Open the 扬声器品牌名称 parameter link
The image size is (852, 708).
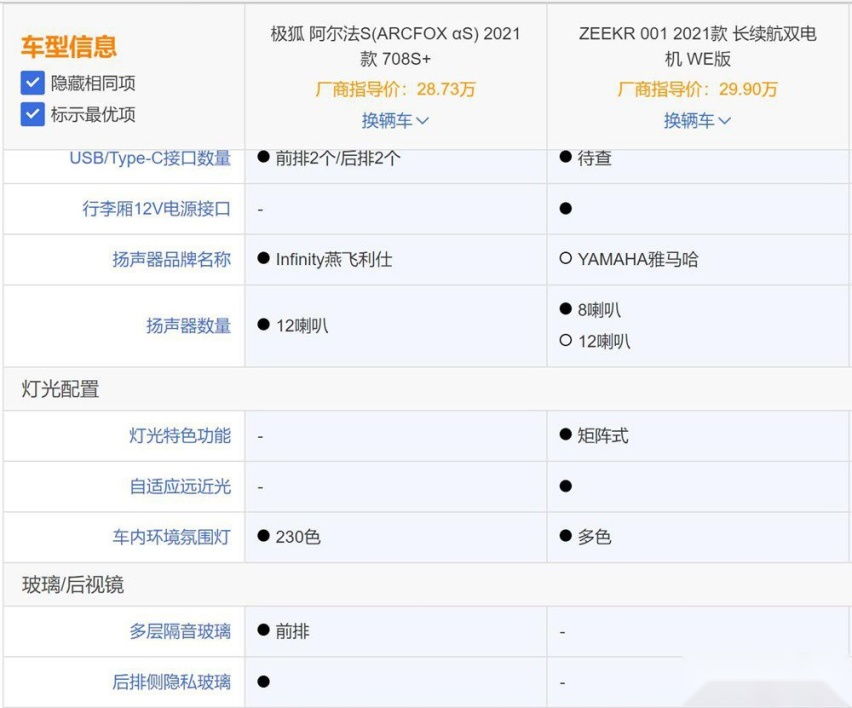tap(172, 259)
